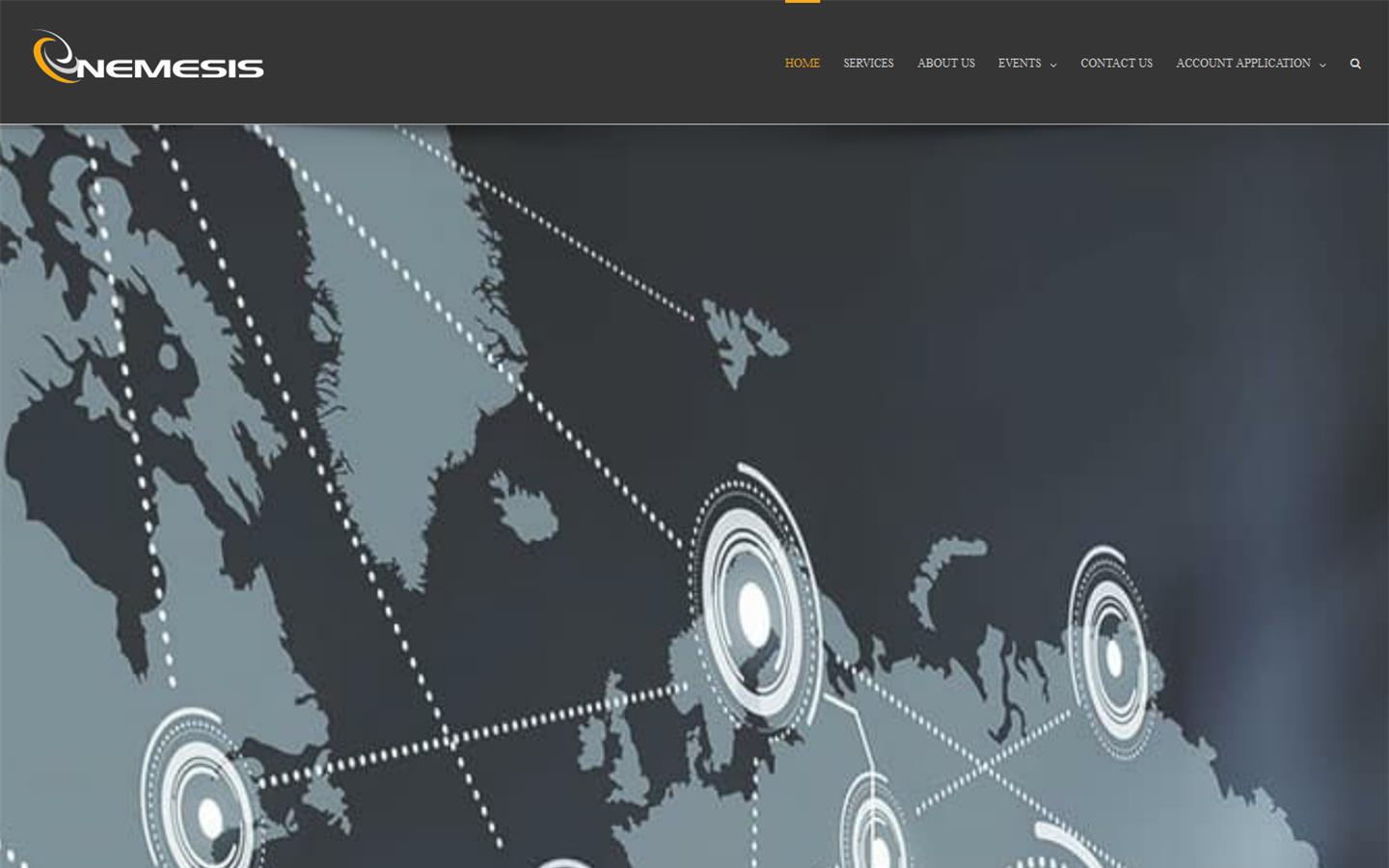Click the orange accent marker in the header
1389x868 pixels.
pyautogui.click(x=802, y=3)
